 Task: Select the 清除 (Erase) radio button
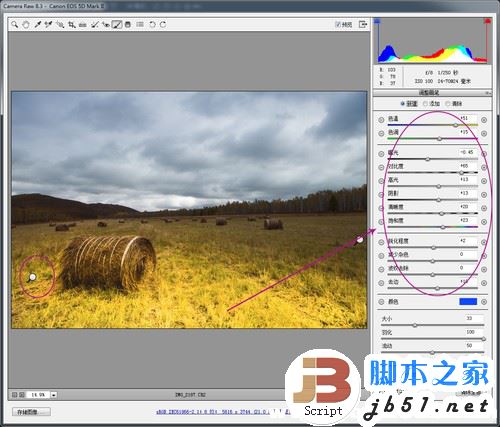tap(448, 104)
